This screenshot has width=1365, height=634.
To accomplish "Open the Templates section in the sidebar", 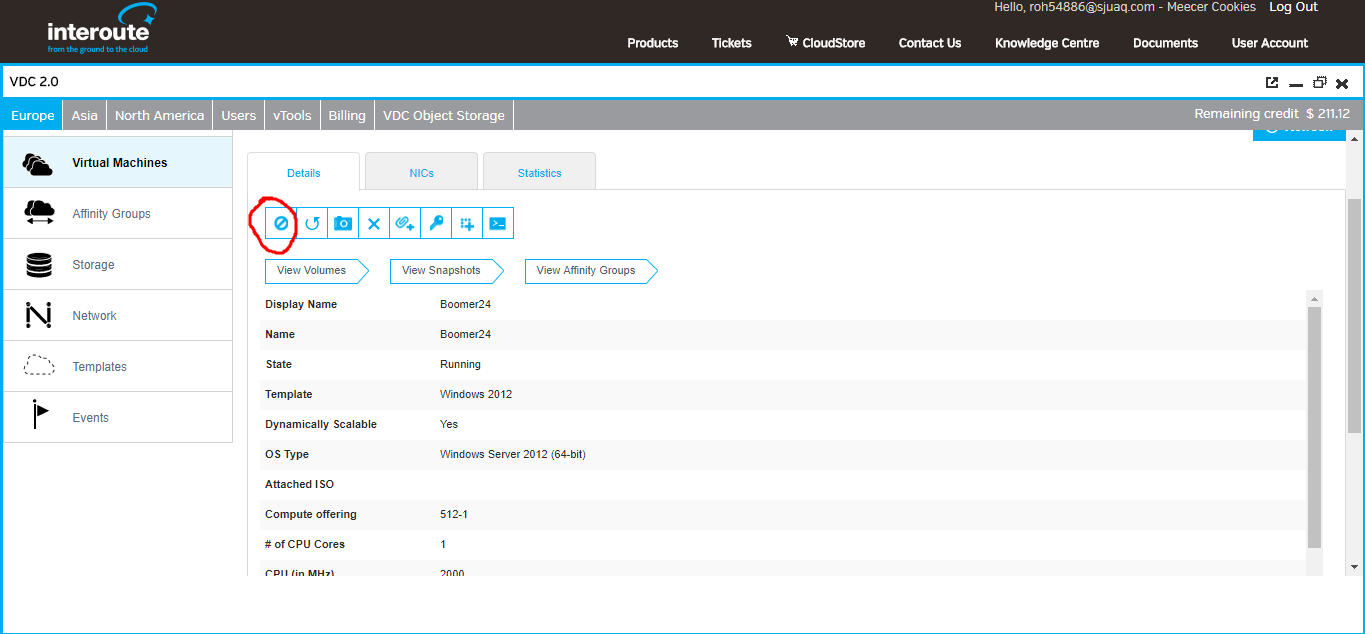I will coord(118,366).
